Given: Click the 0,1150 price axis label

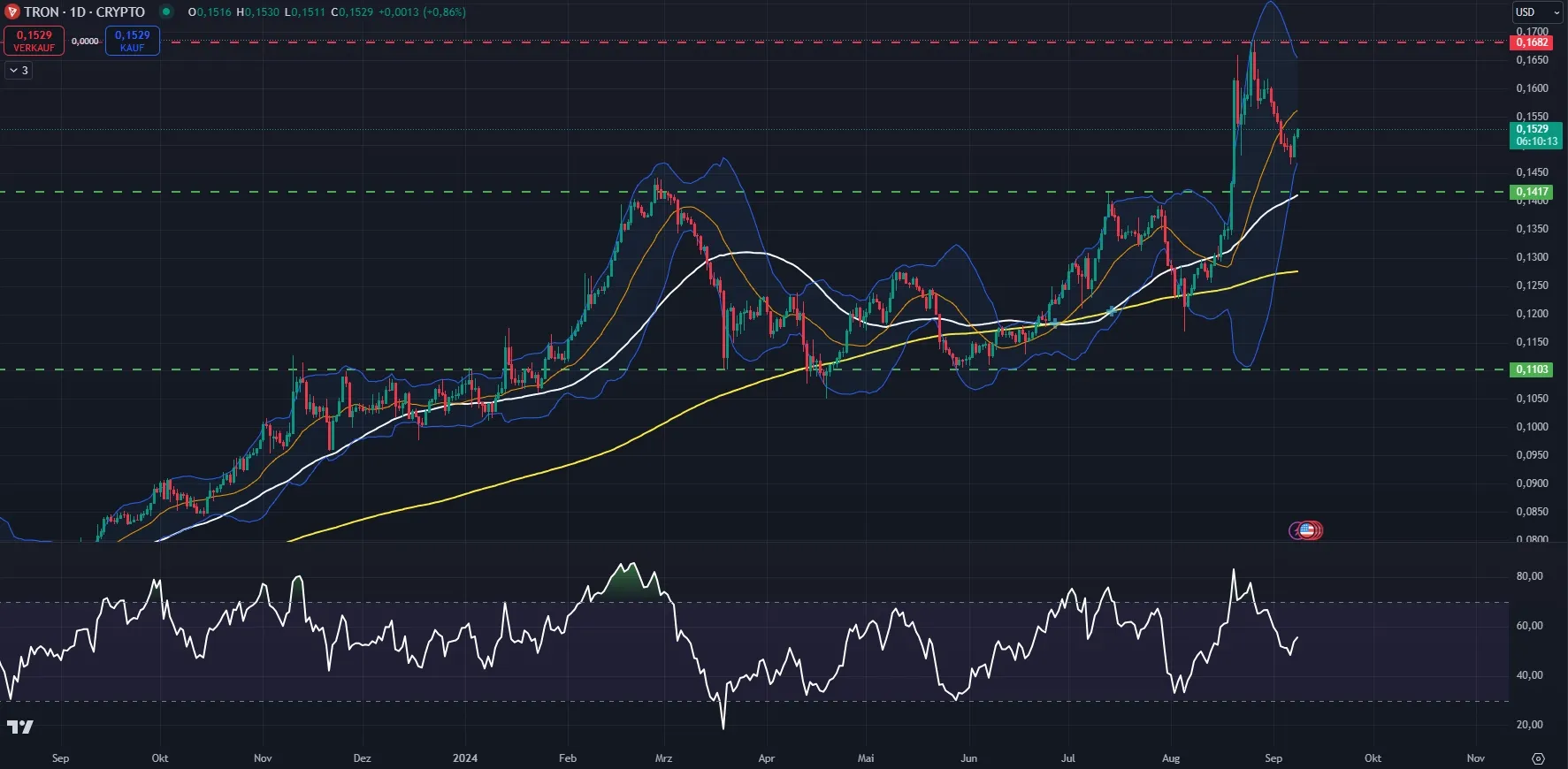Looking at the screenshot, I should (x=1532, y=342).
